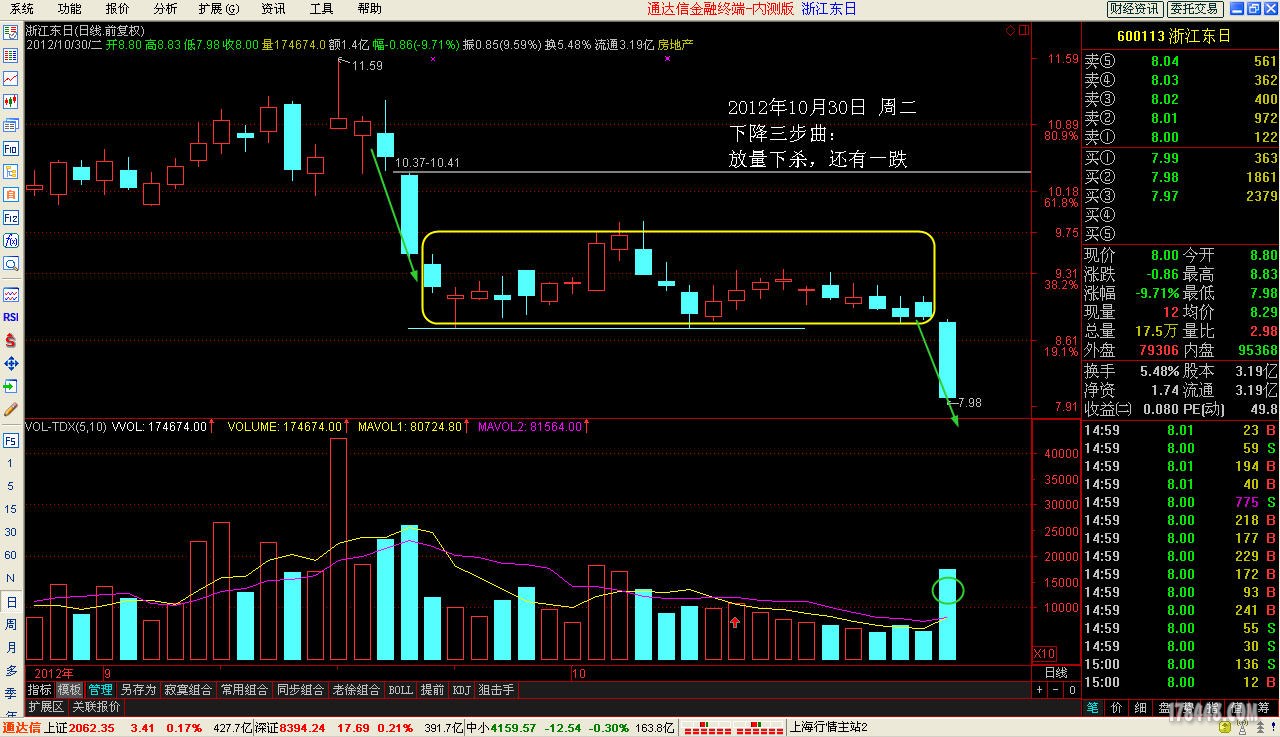Select the 寂寞组合 template tab
1280x737 pixels.
pos(188,690)
